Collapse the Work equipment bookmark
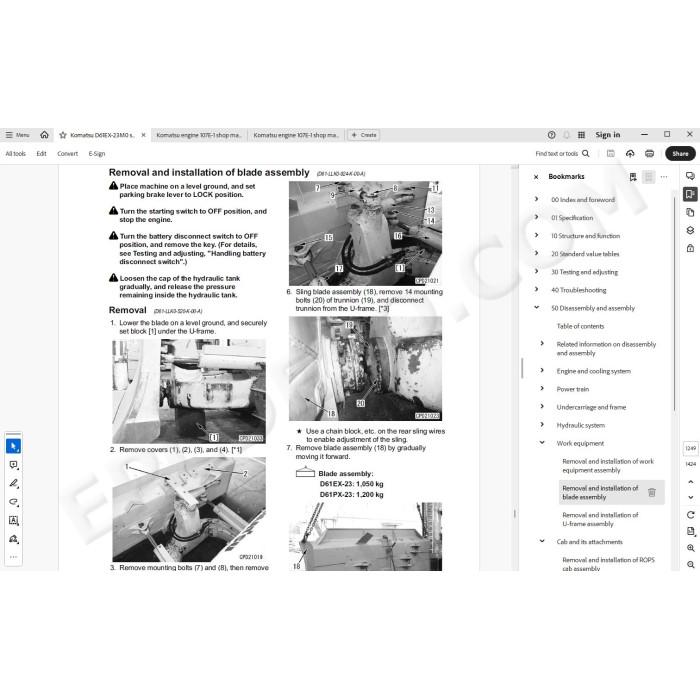 point(542,443)
